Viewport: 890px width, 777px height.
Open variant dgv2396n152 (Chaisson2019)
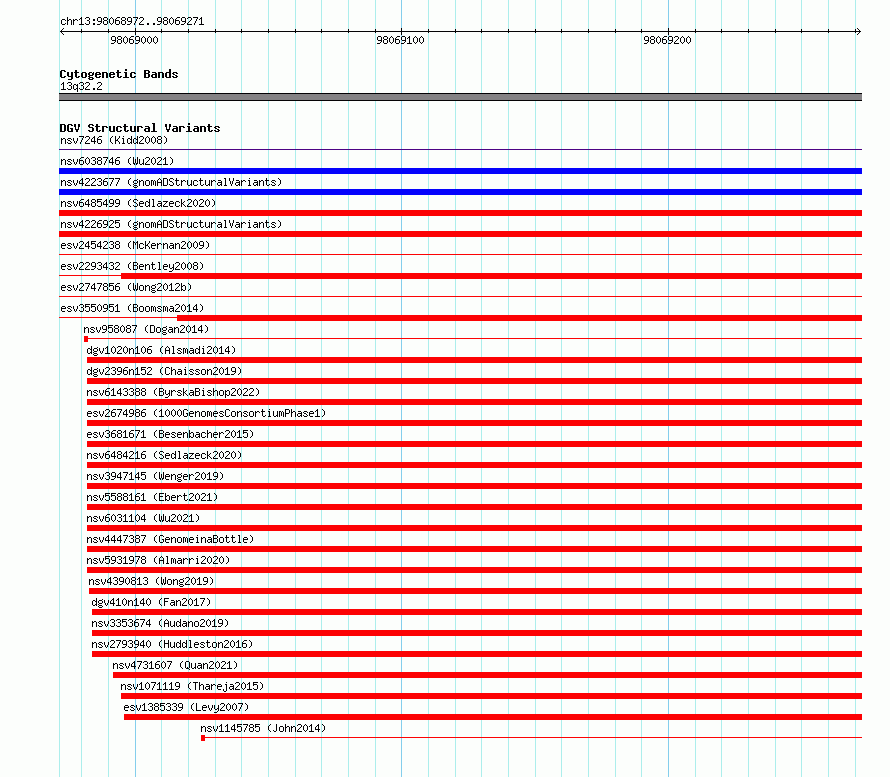[x=164, y=371]
